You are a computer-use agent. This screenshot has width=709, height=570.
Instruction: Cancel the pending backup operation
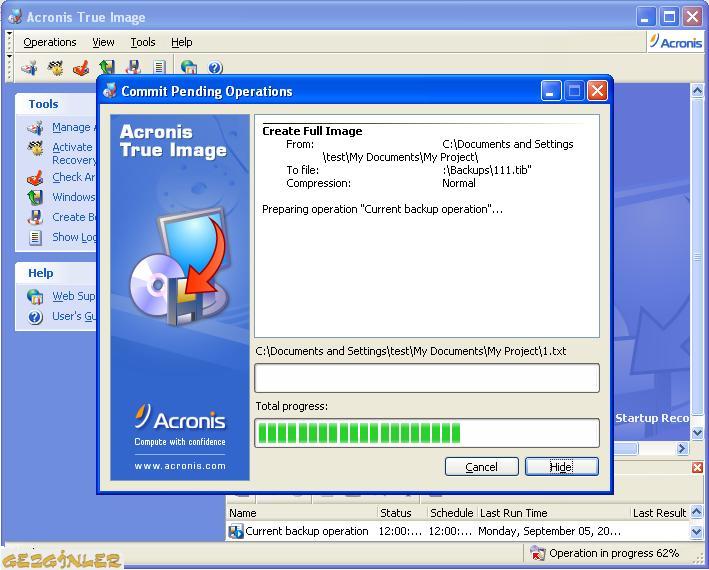(481, 467)
